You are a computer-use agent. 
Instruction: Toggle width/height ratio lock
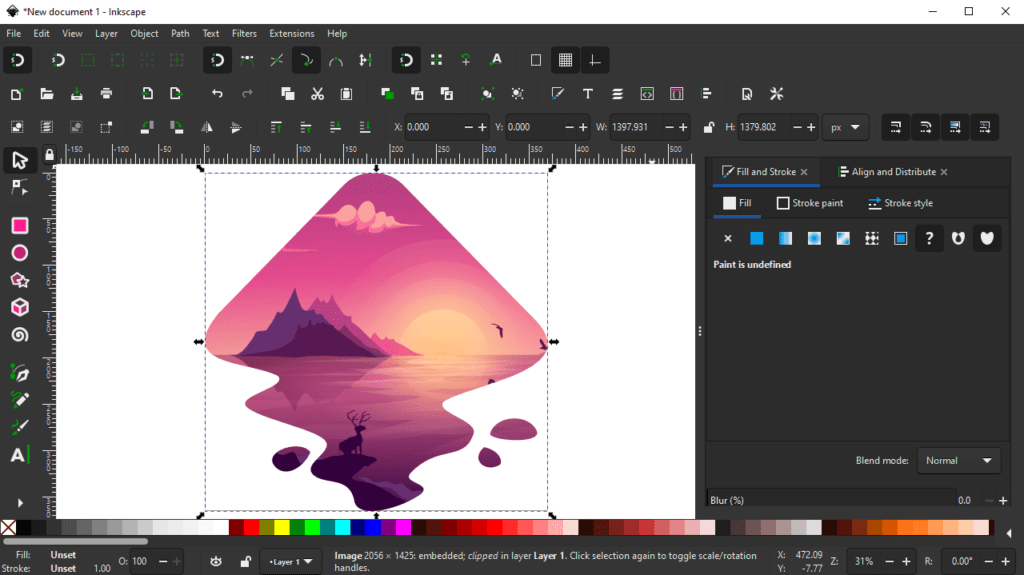click(709, 127)
